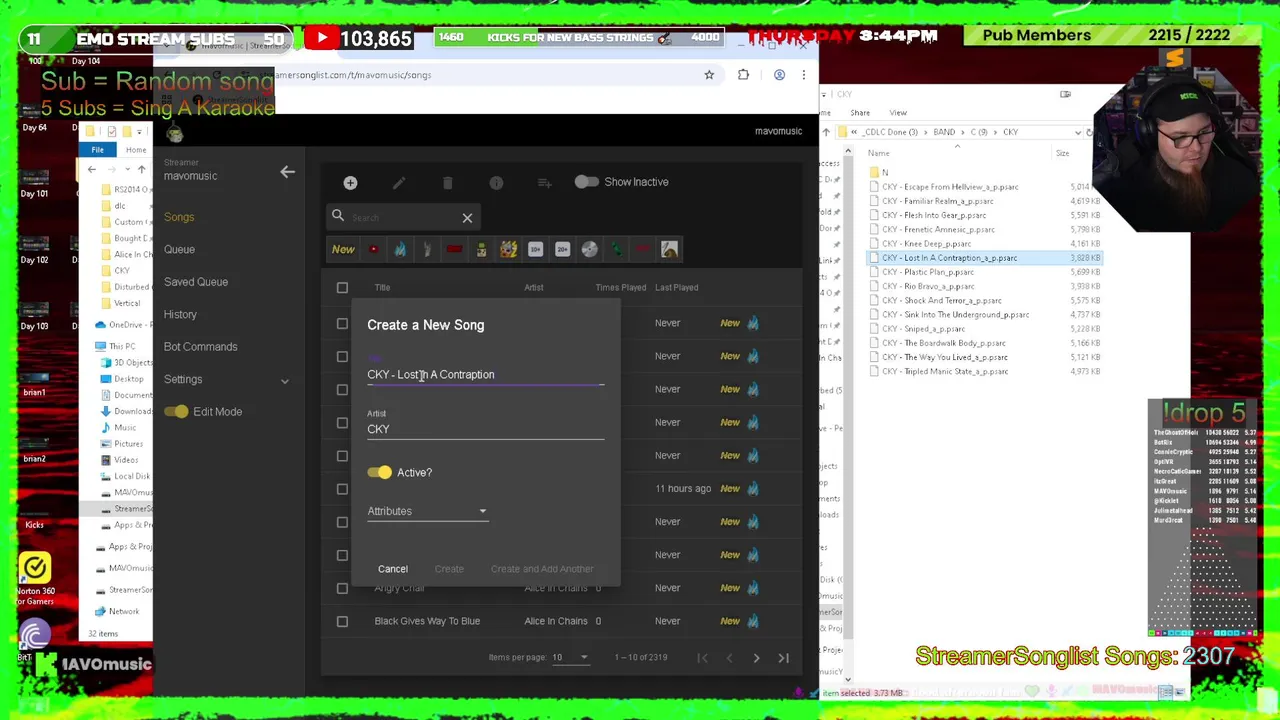The height and width of the screenshot is (720, 1280).
Task: Click the BAND breadcrumb in the Explorer path
Action: click(x=944, y=132)
